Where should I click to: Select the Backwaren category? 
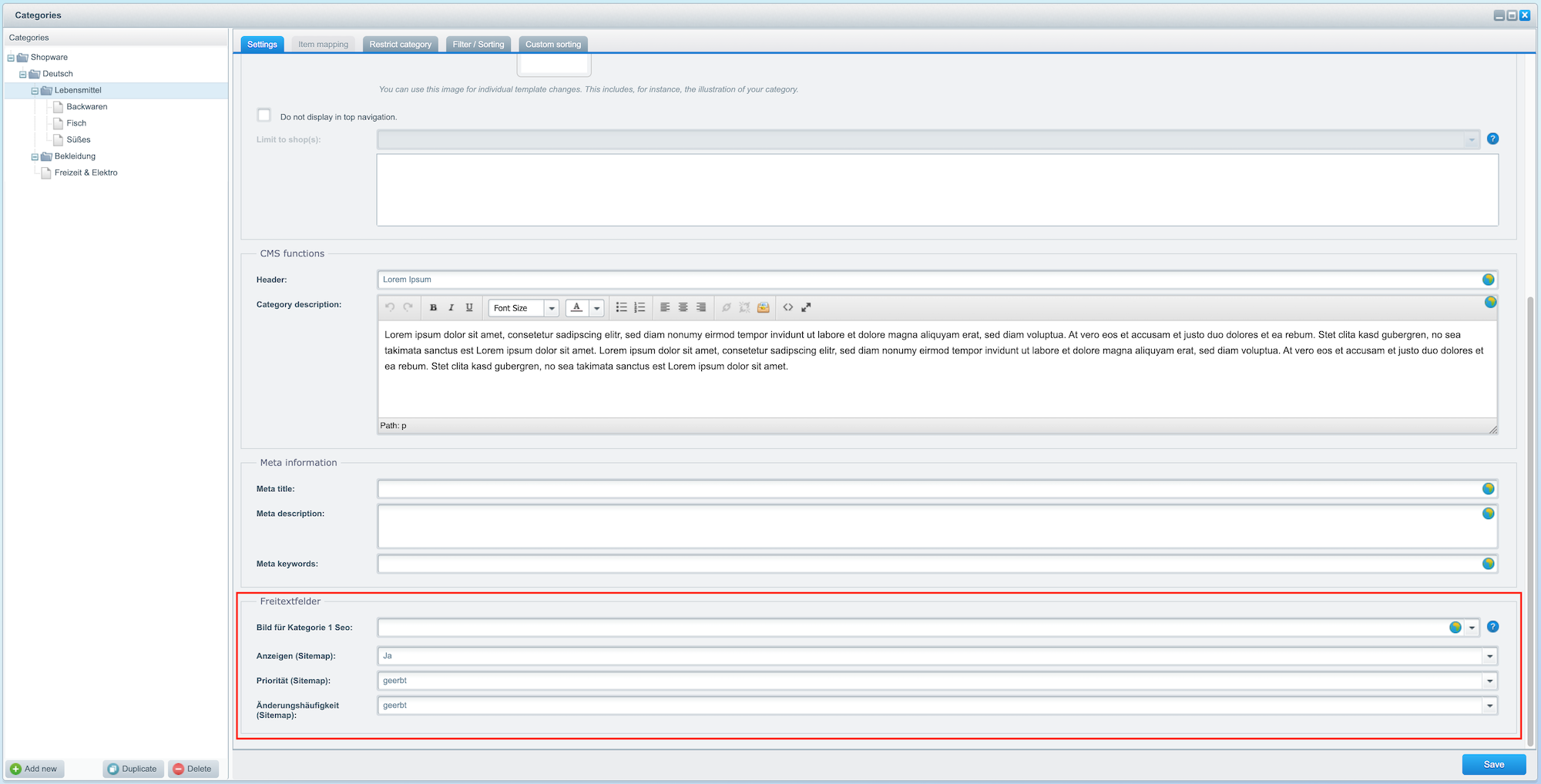click(87, 107)
